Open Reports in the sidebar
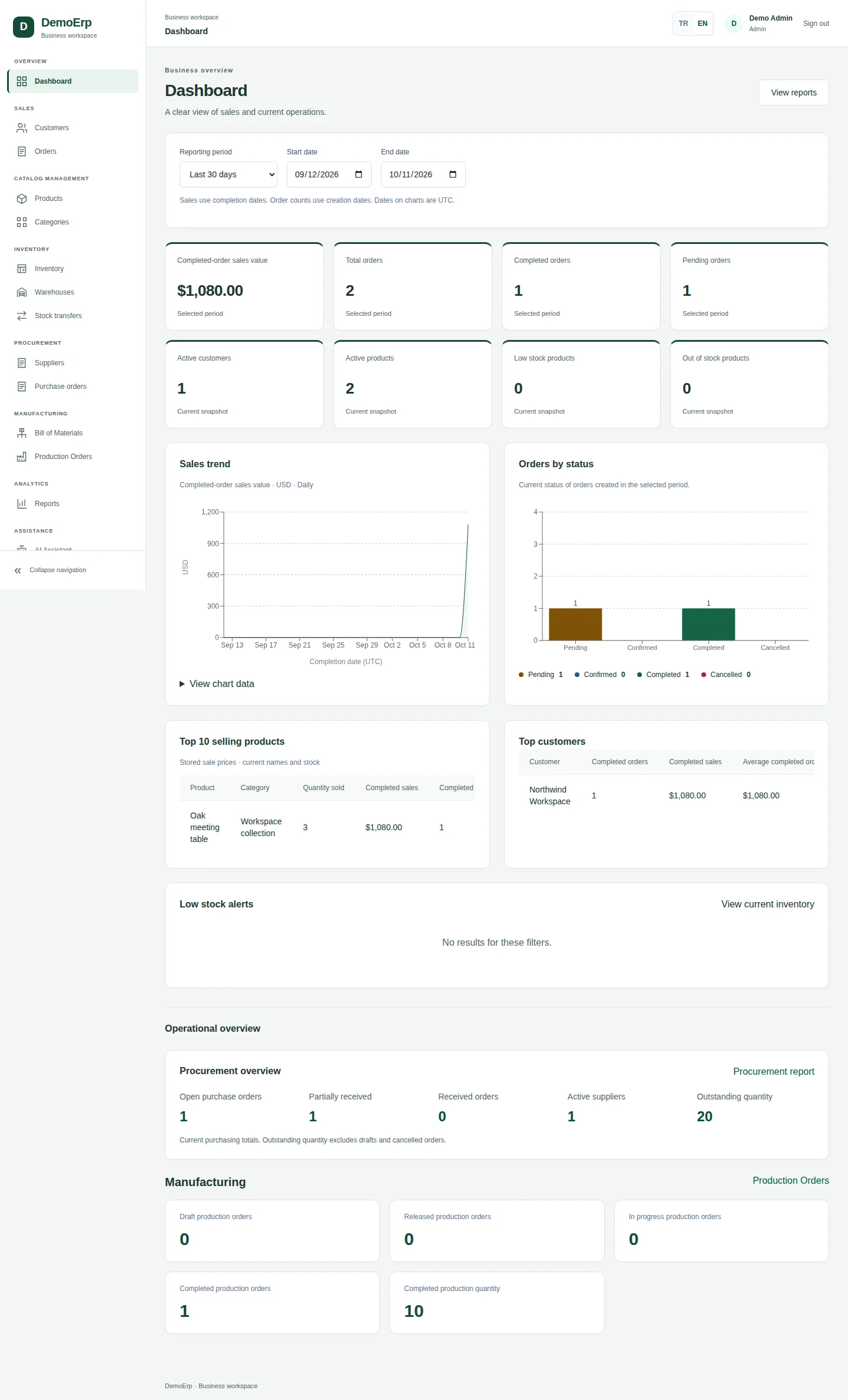This screenshot has width=848, height=1400. click(x=72, y=504)
